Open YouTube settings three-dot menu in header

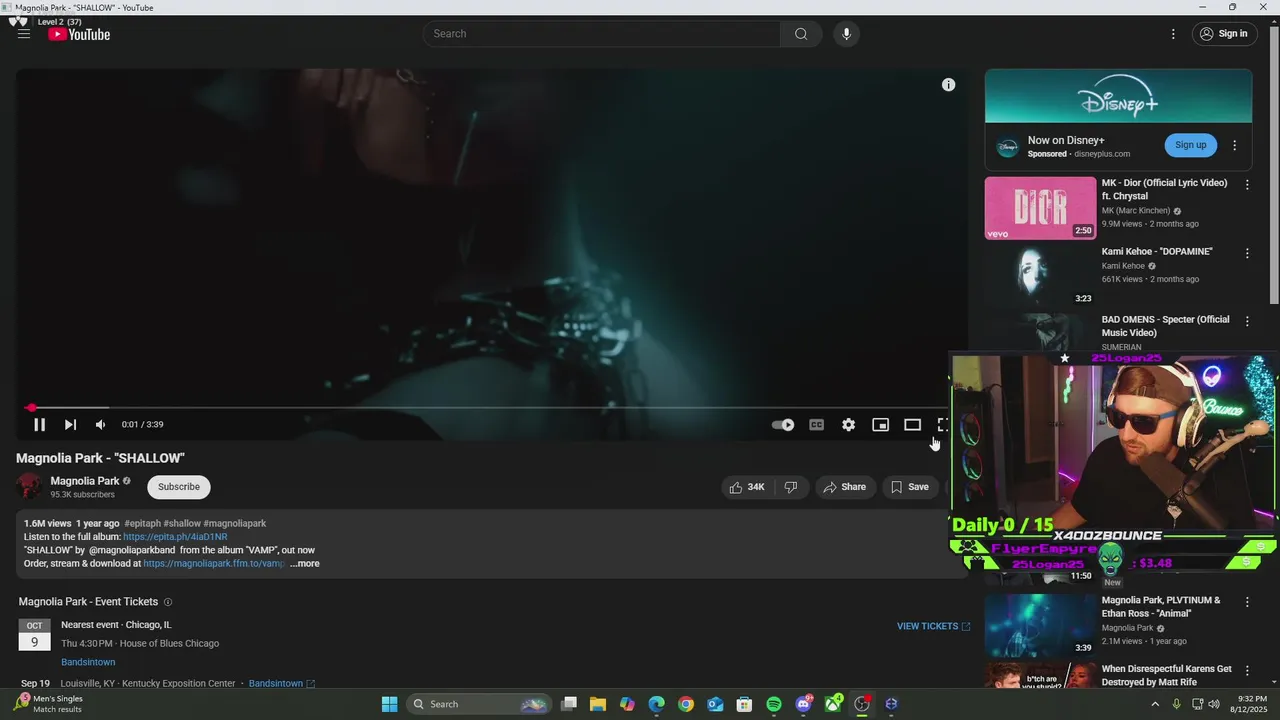point(1173,34)
